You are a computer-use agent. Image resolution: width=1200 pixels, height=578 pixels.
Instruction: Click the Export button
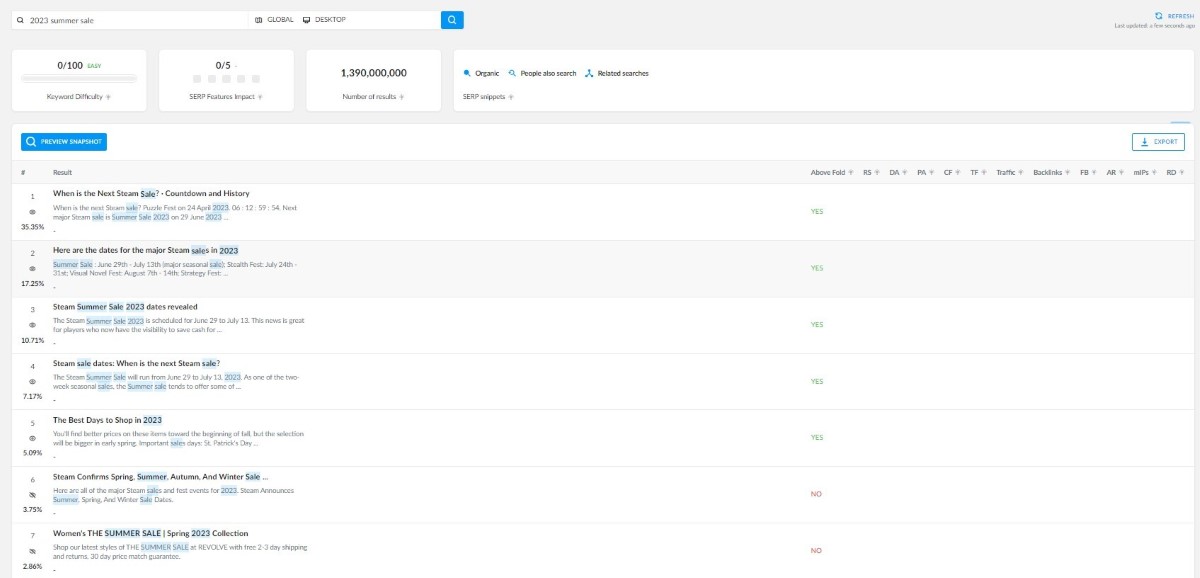point(1158,142)
